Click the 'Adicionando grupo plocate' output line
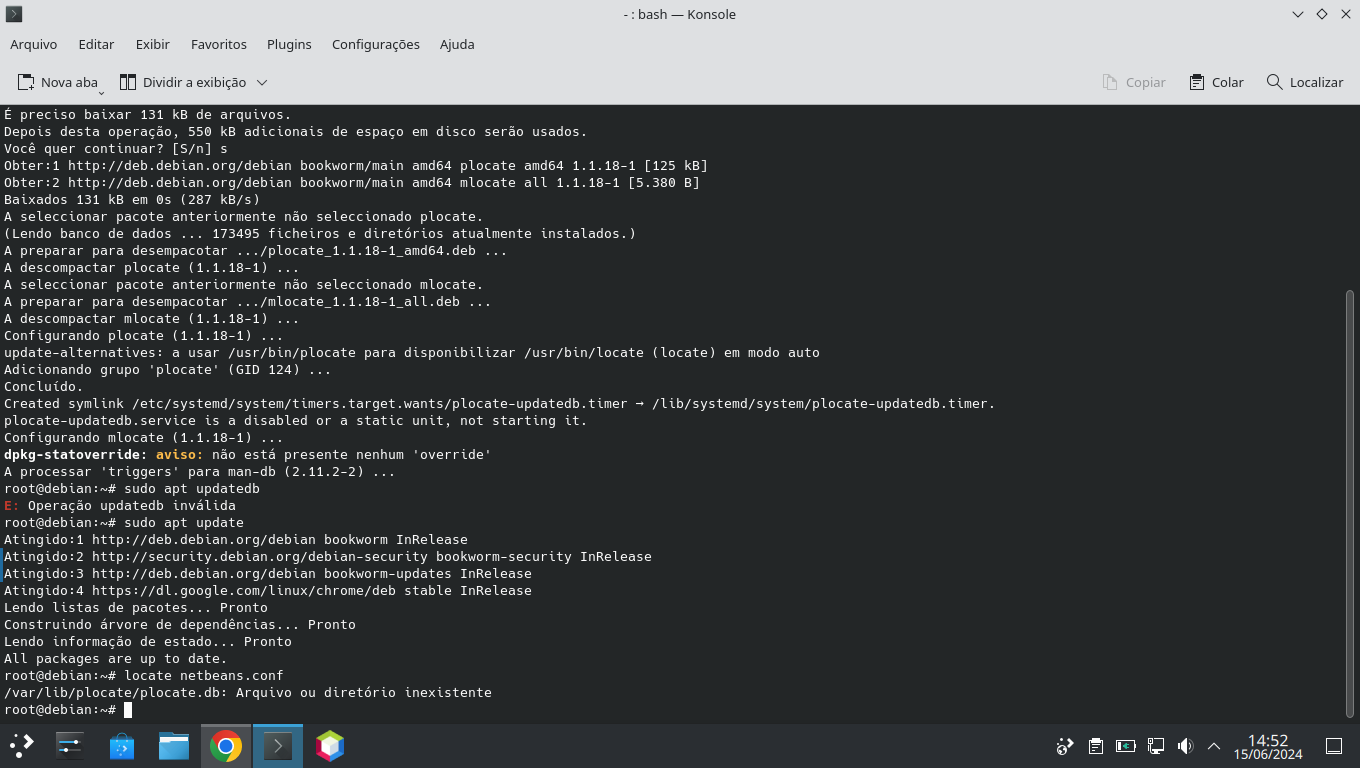 (168, 369)
